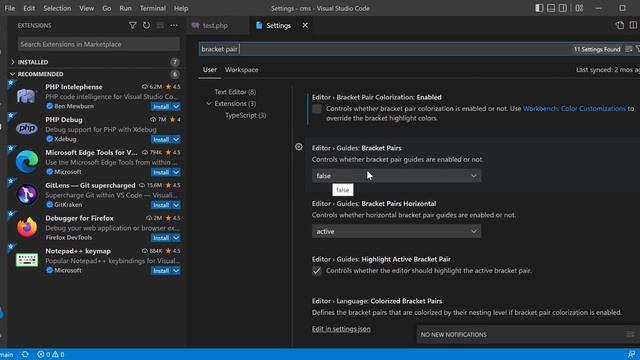Click the Last synced status text

(608, 70)
